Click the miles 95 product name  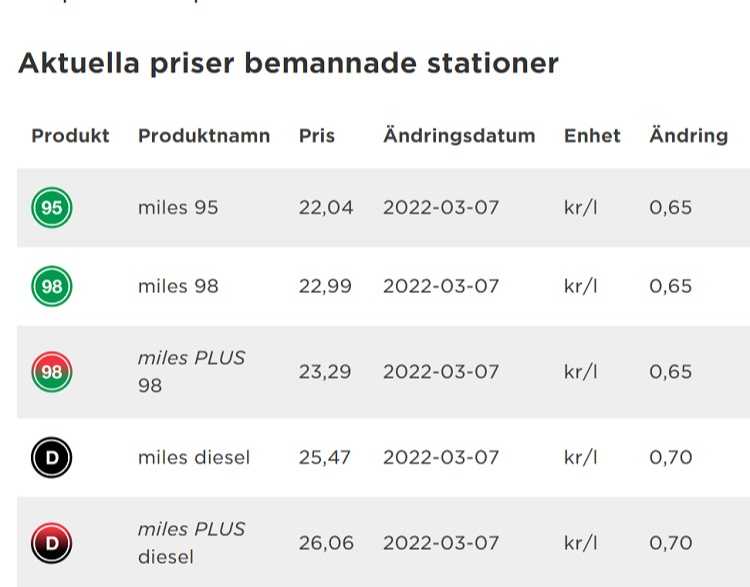coord(178,208)
